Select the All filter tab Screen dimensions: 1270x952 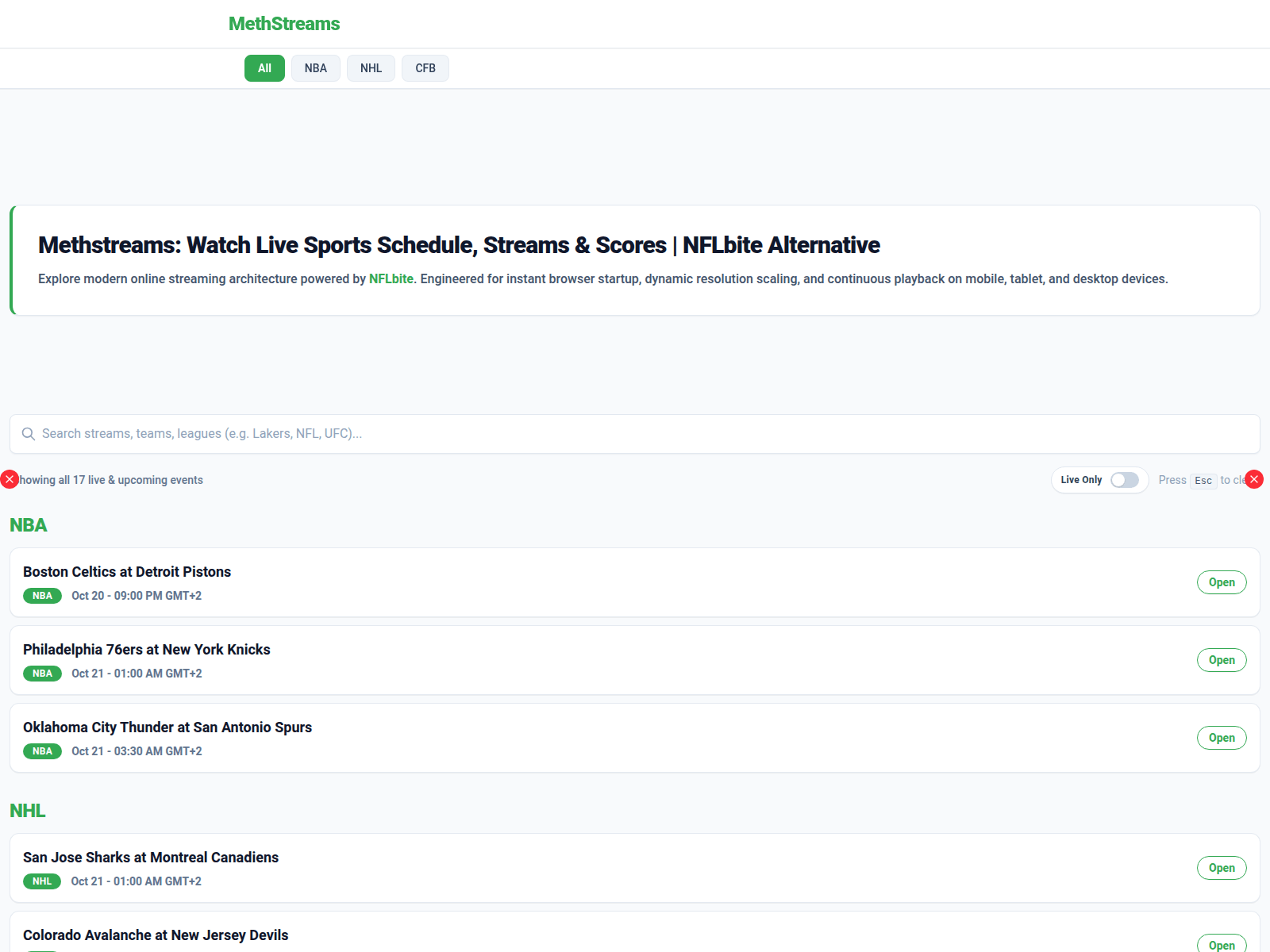[264, 68]
